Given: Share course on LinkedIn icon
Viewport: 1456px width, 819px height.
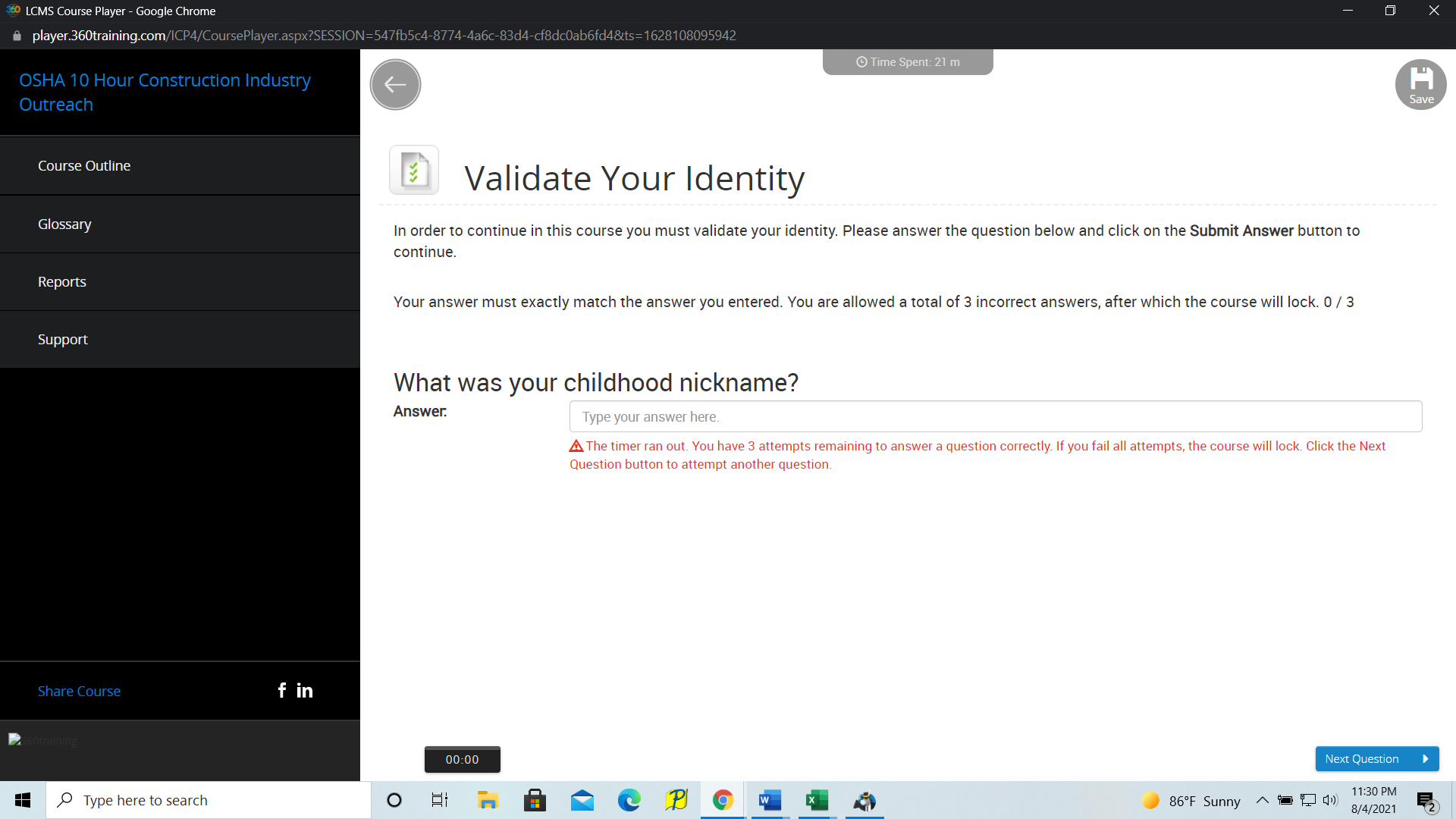Looking at the screenshot, I should coord(305,690).
